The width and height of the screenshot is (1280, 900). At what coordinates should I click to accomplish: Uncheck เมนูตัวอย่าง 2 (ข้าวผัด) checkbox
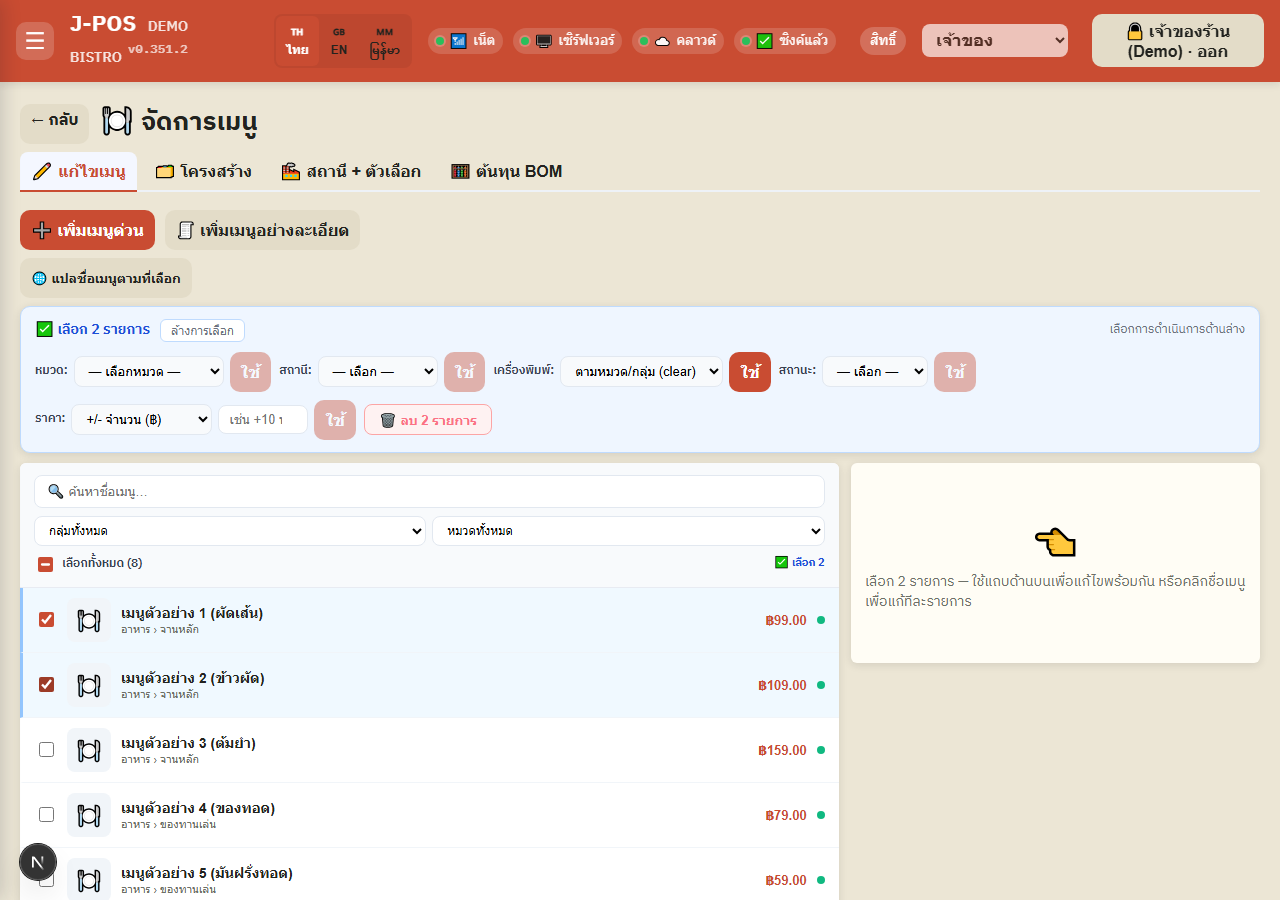[x=46, y=685]
